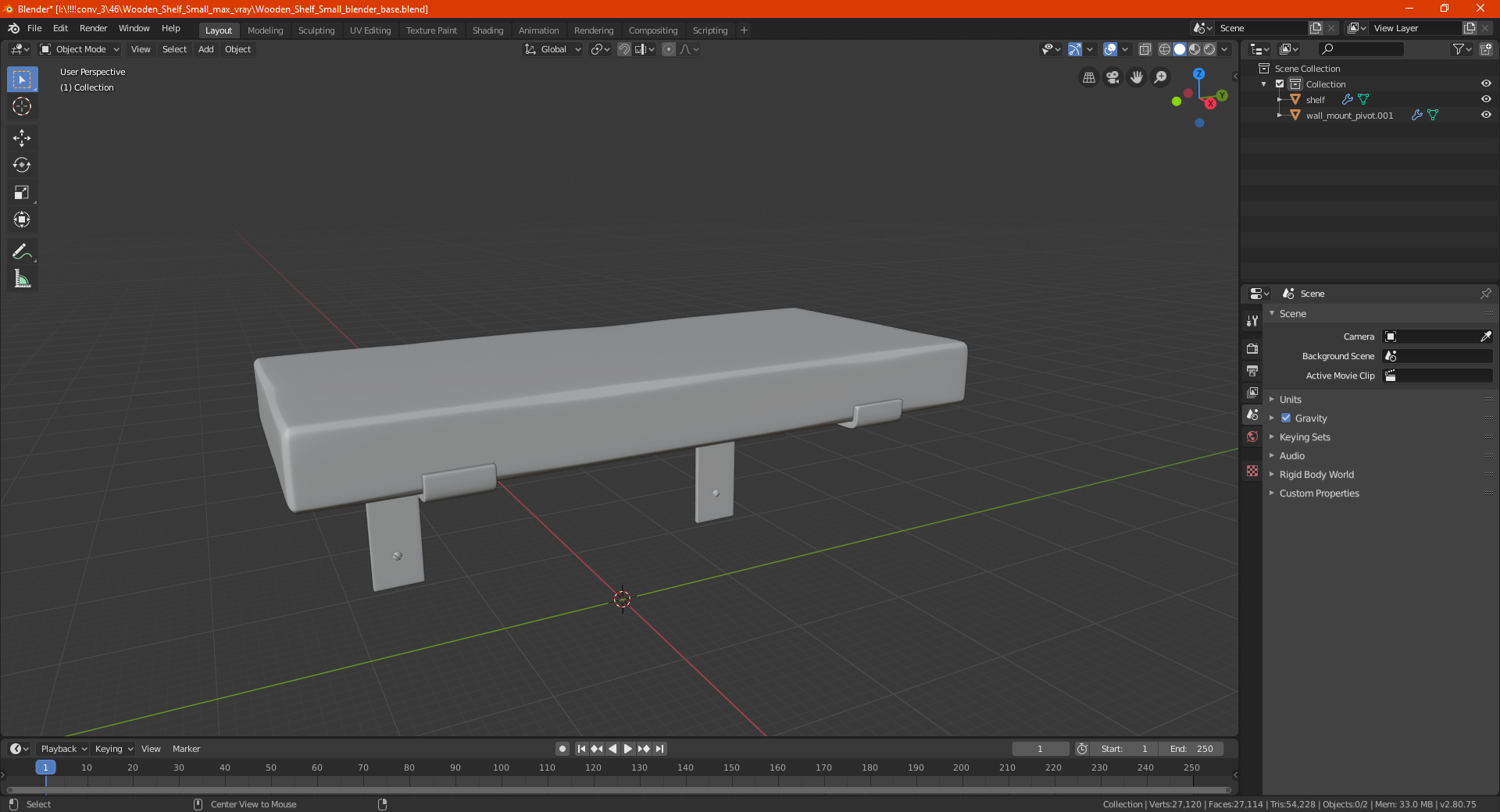1500x812 pixels.
Task: Pick camera with eyedropper icon
Action: (x=1485, y=337)
